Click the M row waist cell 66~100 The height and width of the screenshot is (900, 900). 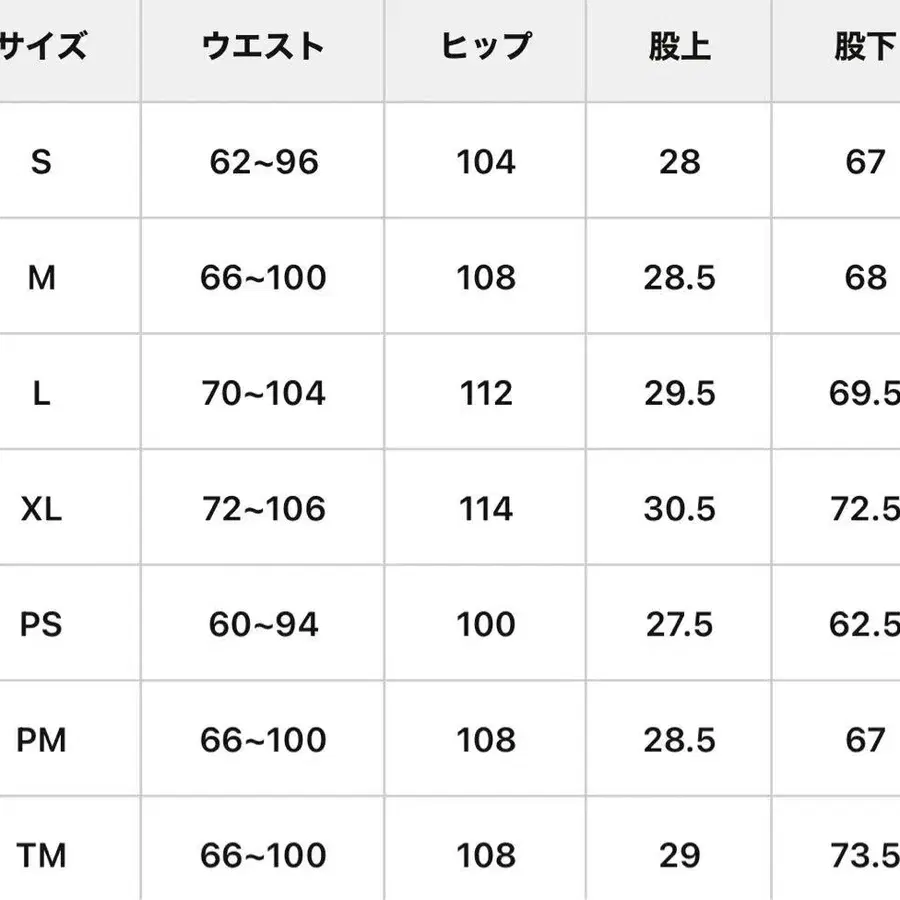[x=264, y=278]
